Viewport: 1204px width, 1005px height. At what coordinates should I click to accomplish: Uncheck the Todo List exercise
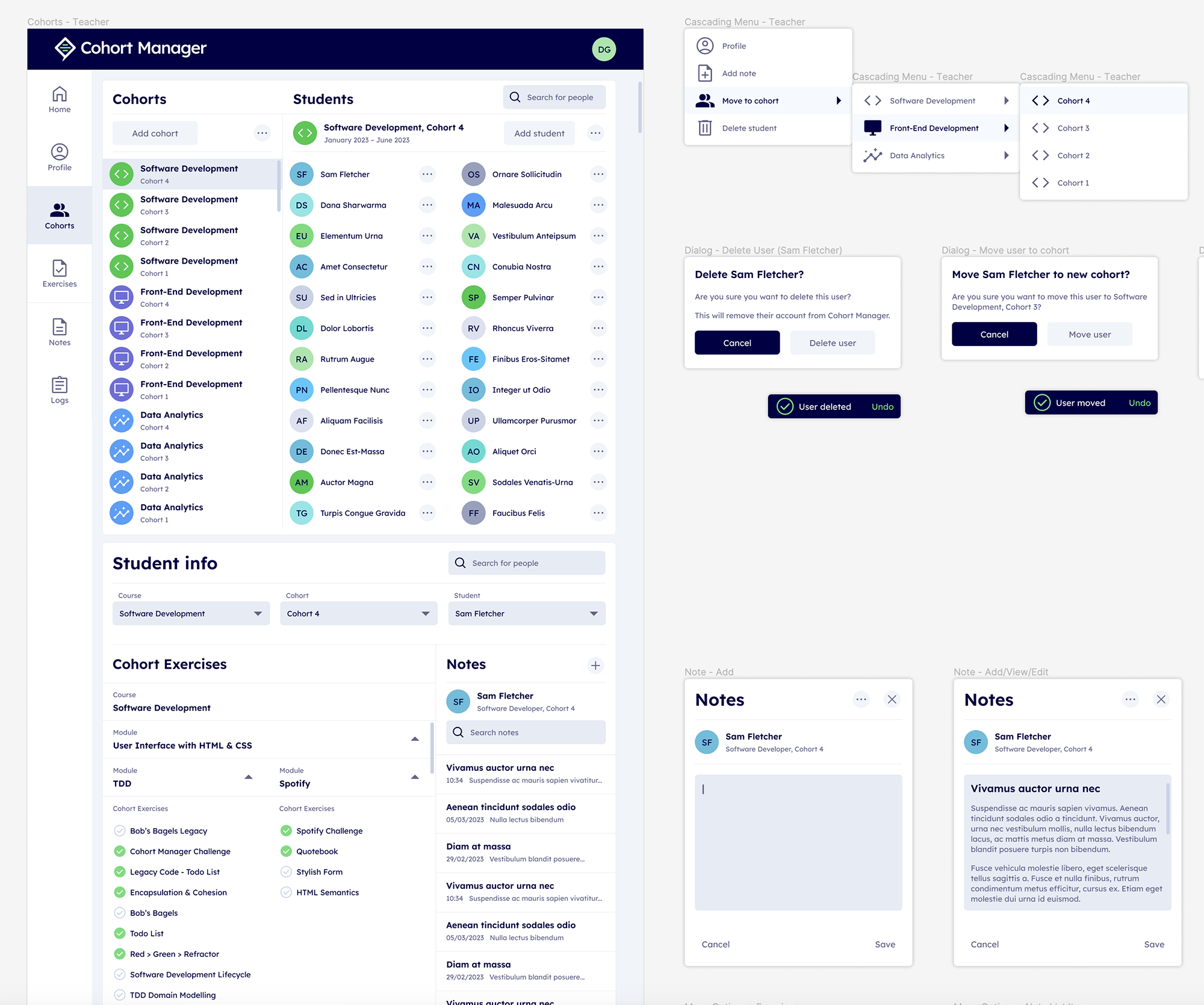point(120,933)
